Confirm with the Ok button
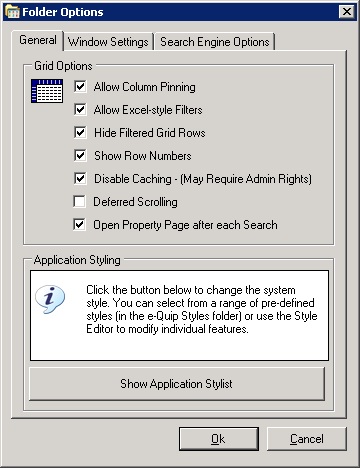The height and width of the screenshot is (468, 360). click(219, 439)
